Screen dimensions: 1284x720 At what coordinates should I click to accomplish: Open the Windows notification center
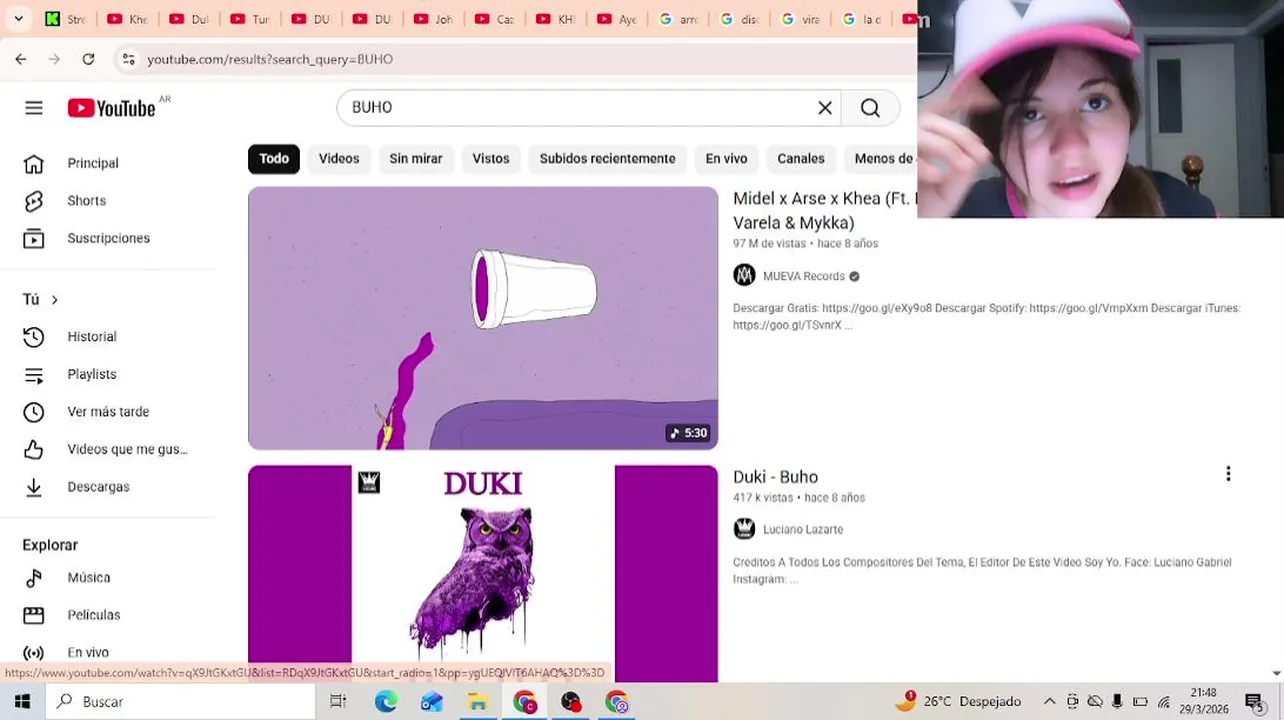click(1254, 702)
